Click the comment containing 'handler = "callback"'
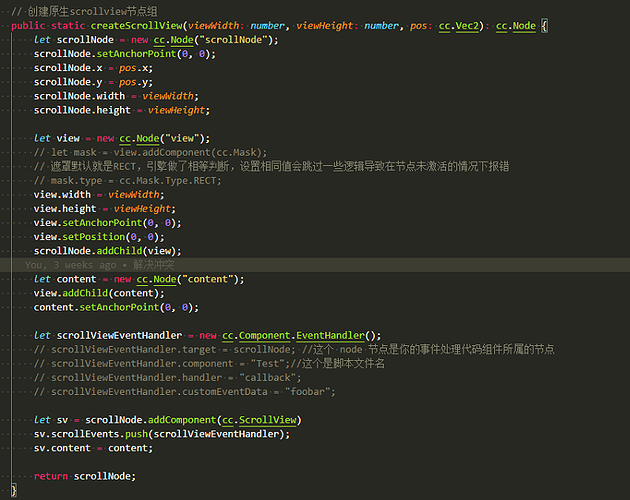The height and width of the screenshot is (500, 630). click(167, 377)
